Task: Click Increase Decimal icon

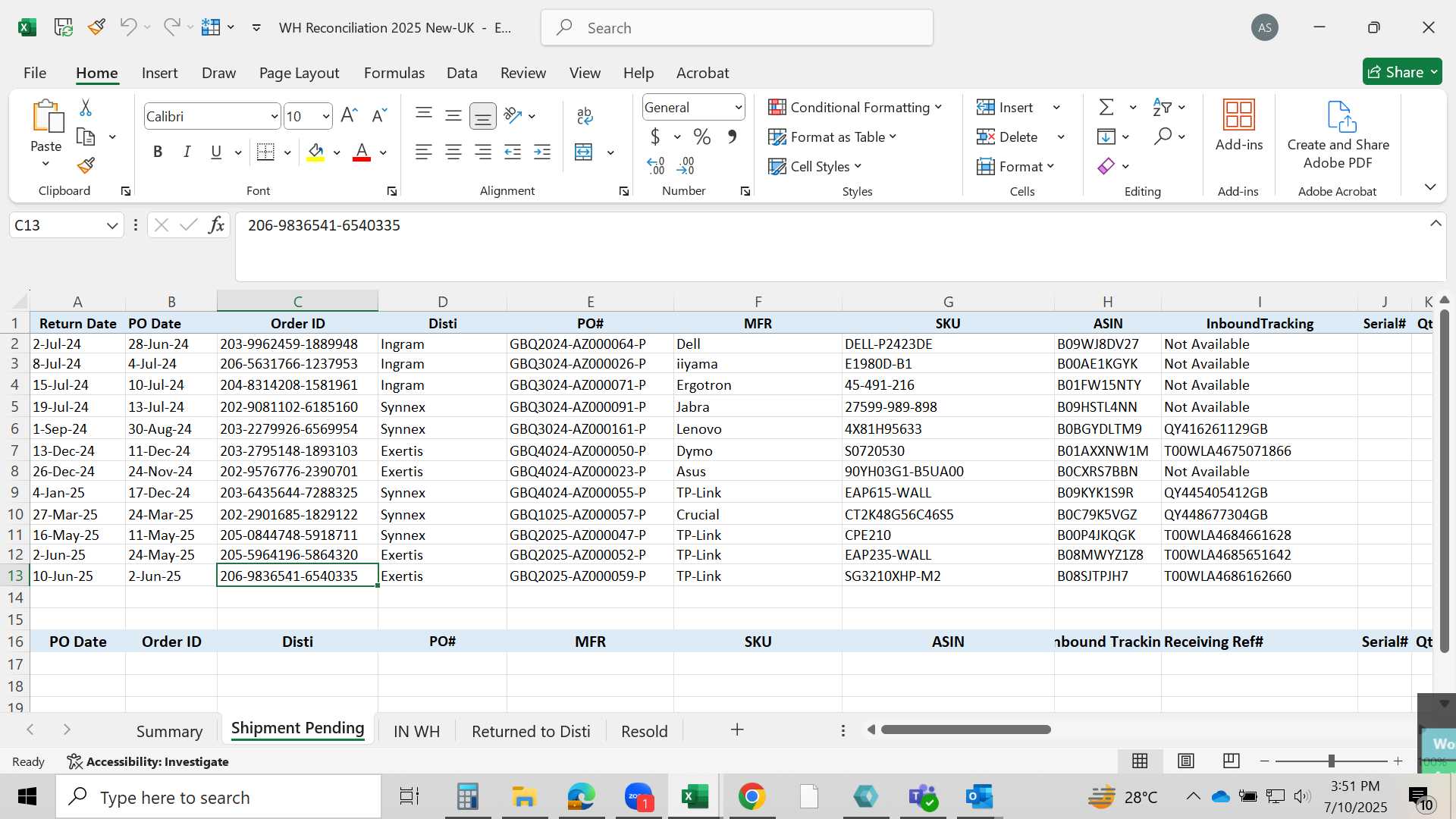Action: point(656,165)
